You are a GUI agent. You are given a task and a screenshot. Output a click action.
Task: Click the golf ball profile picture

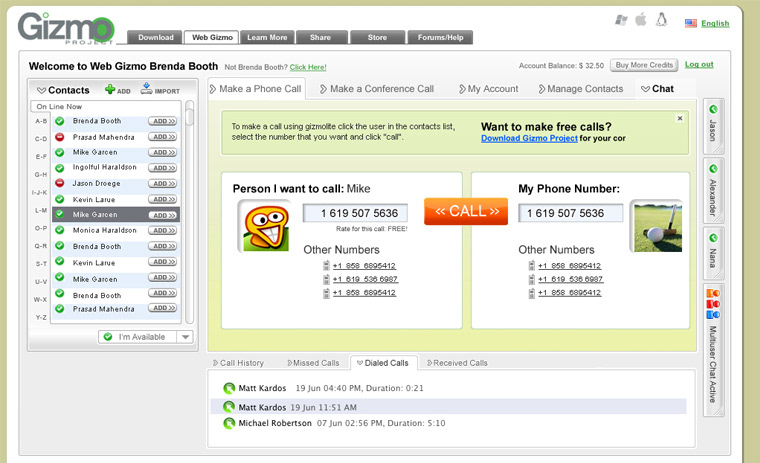point(657,226)
